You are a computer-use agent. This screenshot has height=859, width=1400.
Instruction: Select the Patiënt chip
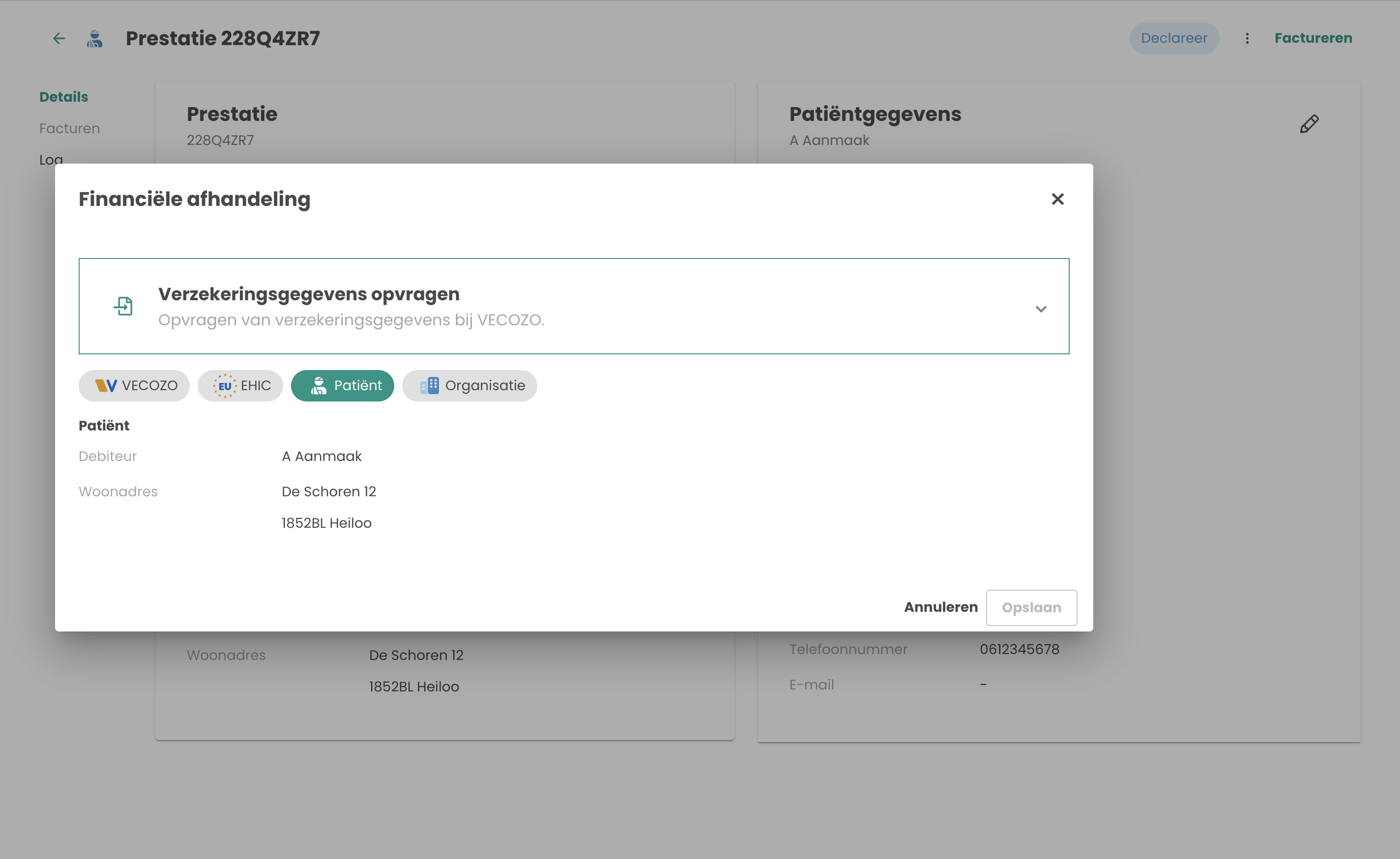click(342, 385)
